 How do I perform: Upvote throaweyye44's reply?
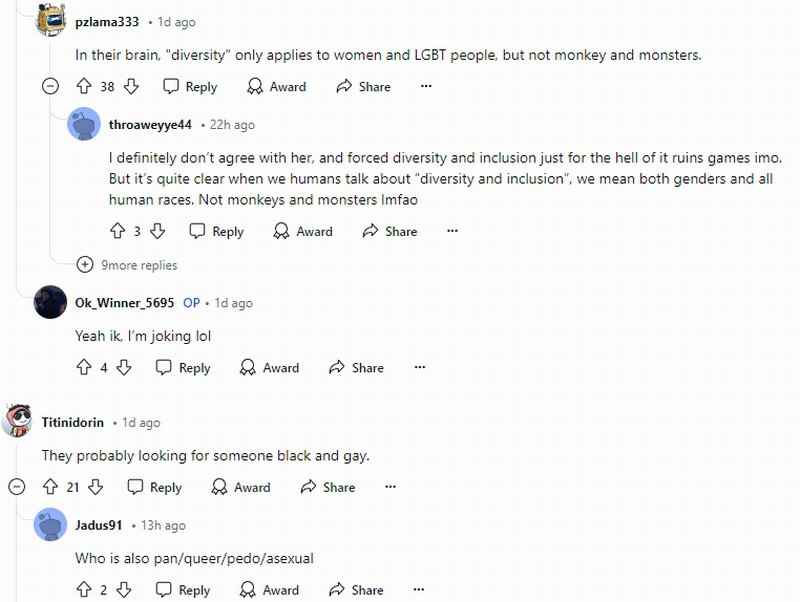click(x=117, y=231)
